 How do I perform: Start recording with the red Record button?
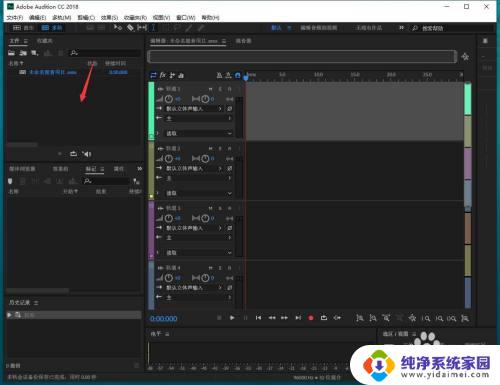tap(311, 318)
